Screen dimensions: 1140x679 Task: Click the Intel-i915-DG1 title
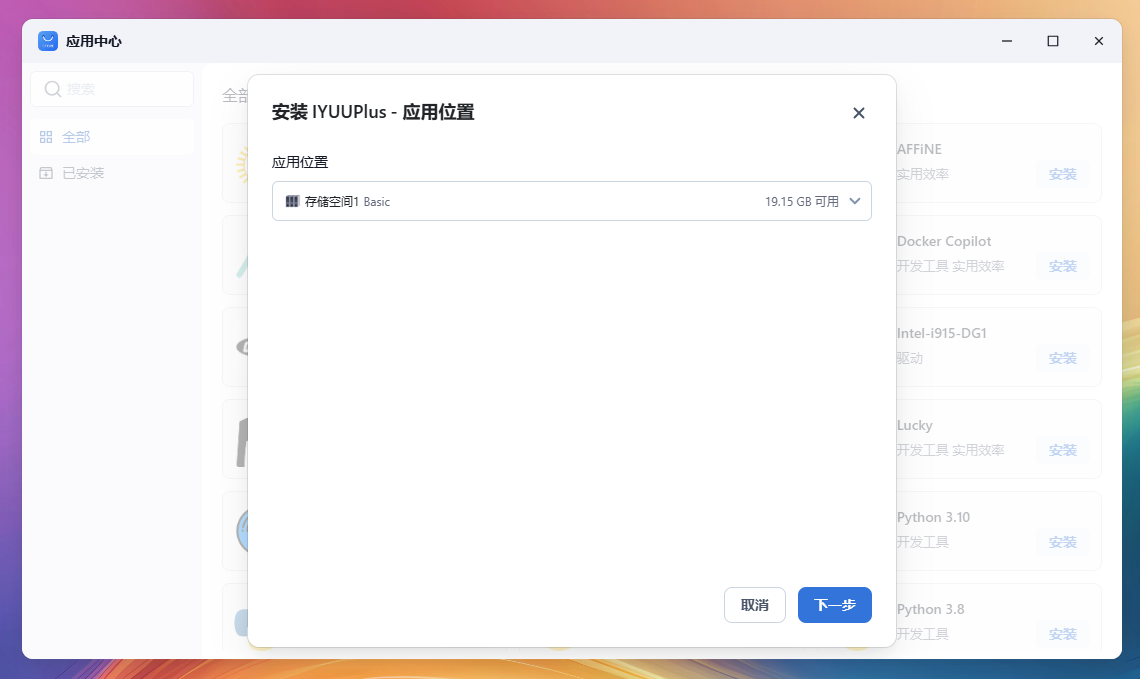942,333
